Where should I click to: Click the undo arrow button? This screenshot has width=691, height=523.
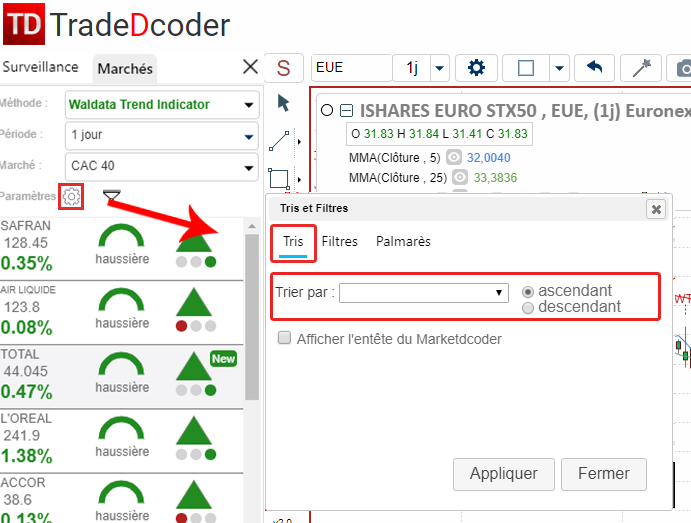pyautogui.click(x=594, y=68)
